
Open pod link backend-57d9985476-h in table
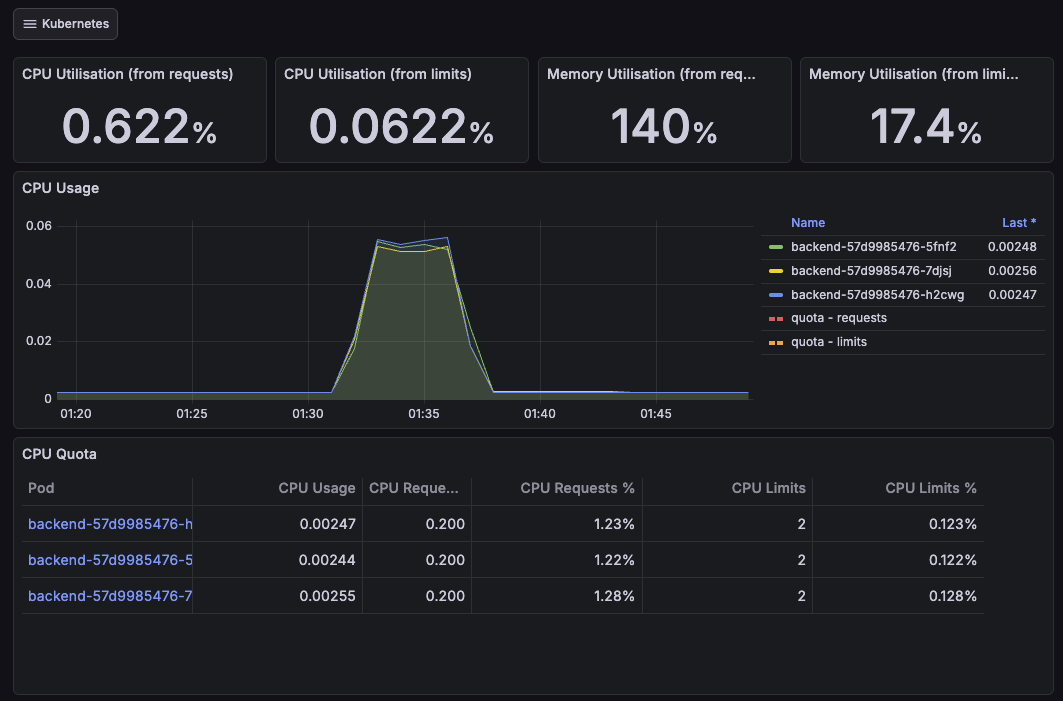point(110,524)
